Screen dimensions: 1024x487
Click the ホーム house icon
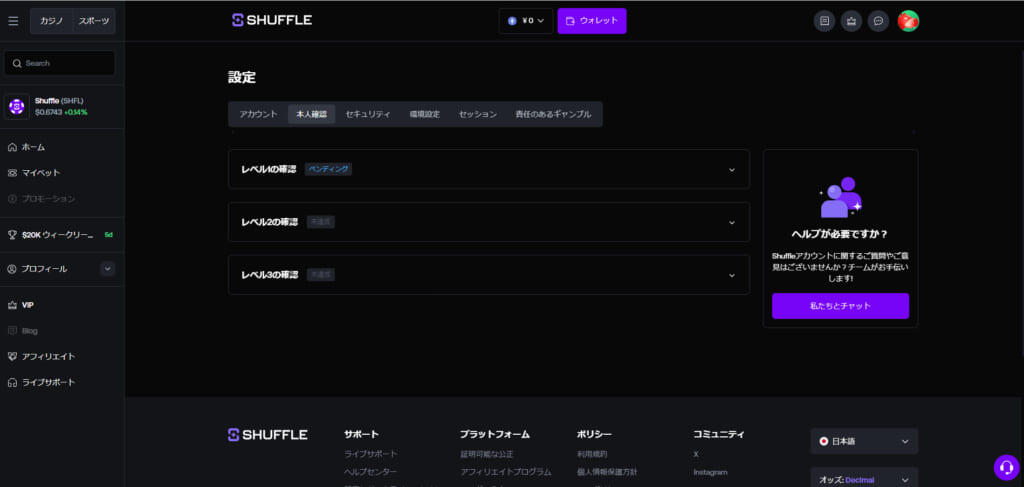[12, 148]
